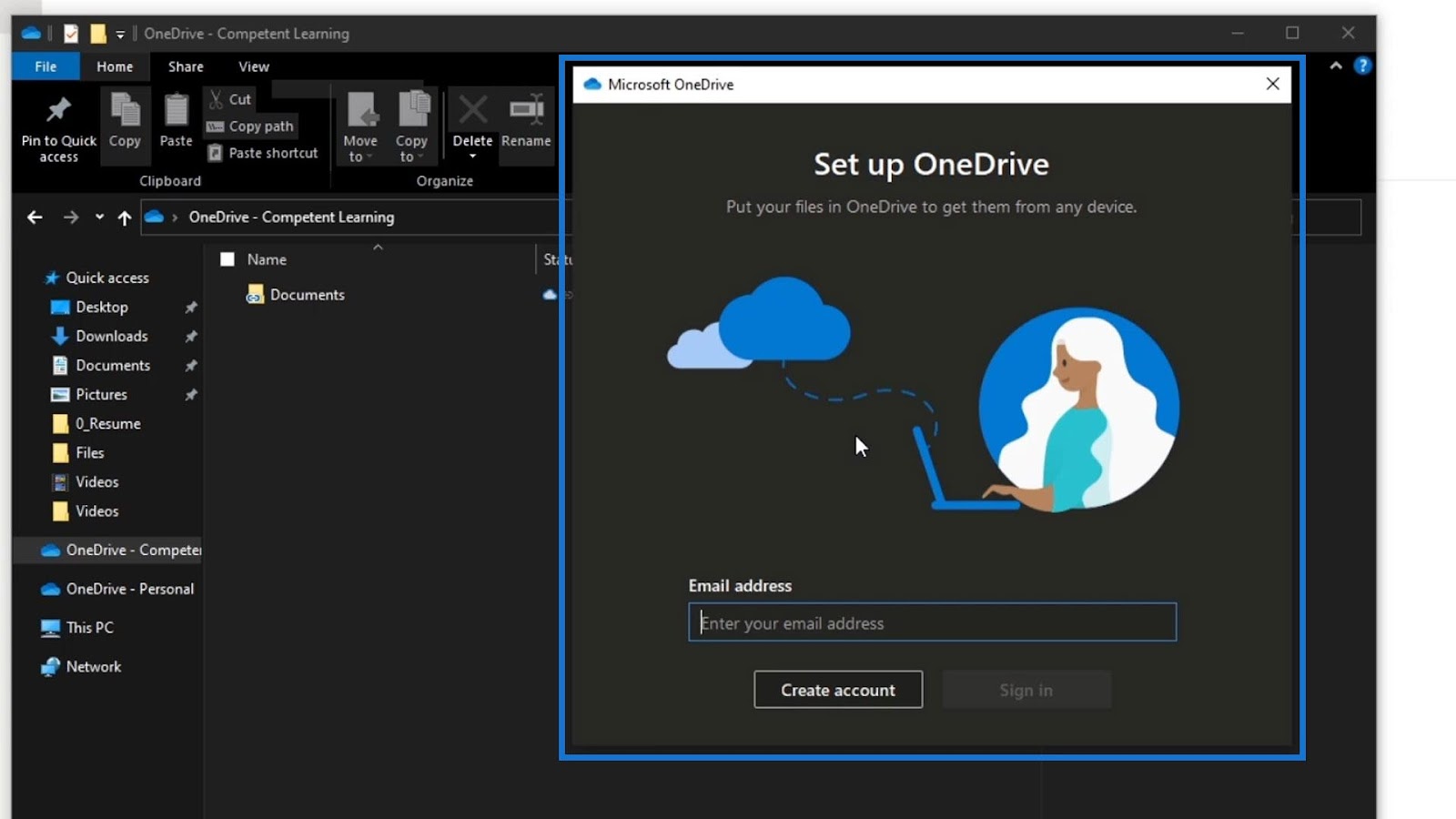Click the Rename ribbon icon
The image size is (1456, 819).
pos(526,110)
